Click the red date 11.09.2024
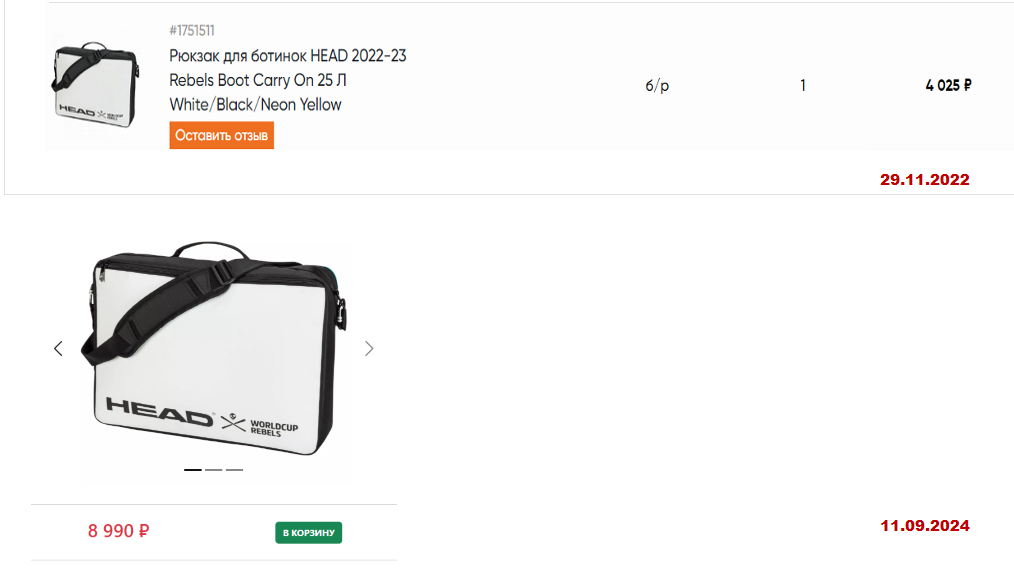Screen dimensions: 1014x578 click(x=925, y=526)
